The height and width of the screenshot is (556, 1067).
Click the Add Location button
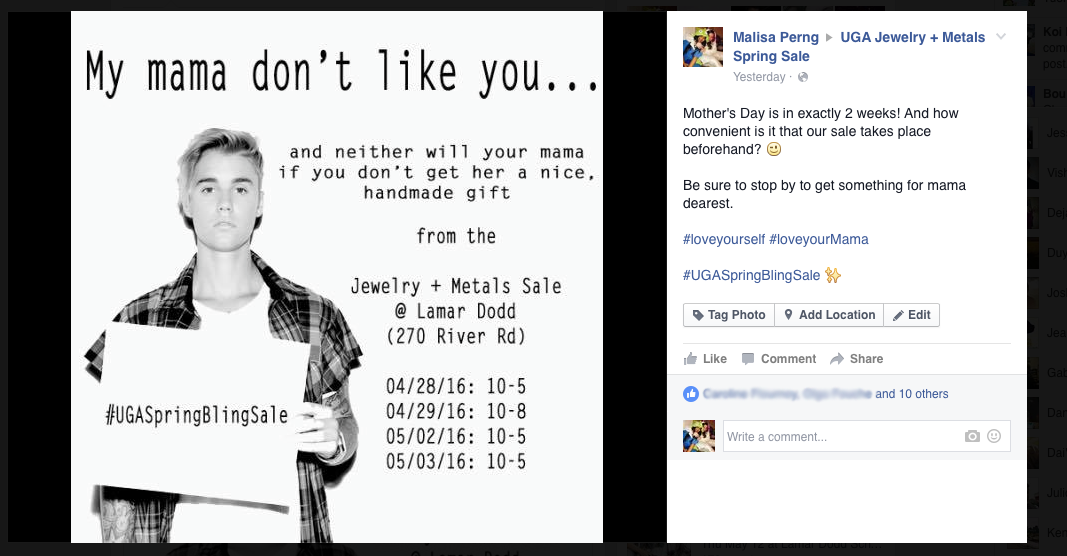[829, 315]
